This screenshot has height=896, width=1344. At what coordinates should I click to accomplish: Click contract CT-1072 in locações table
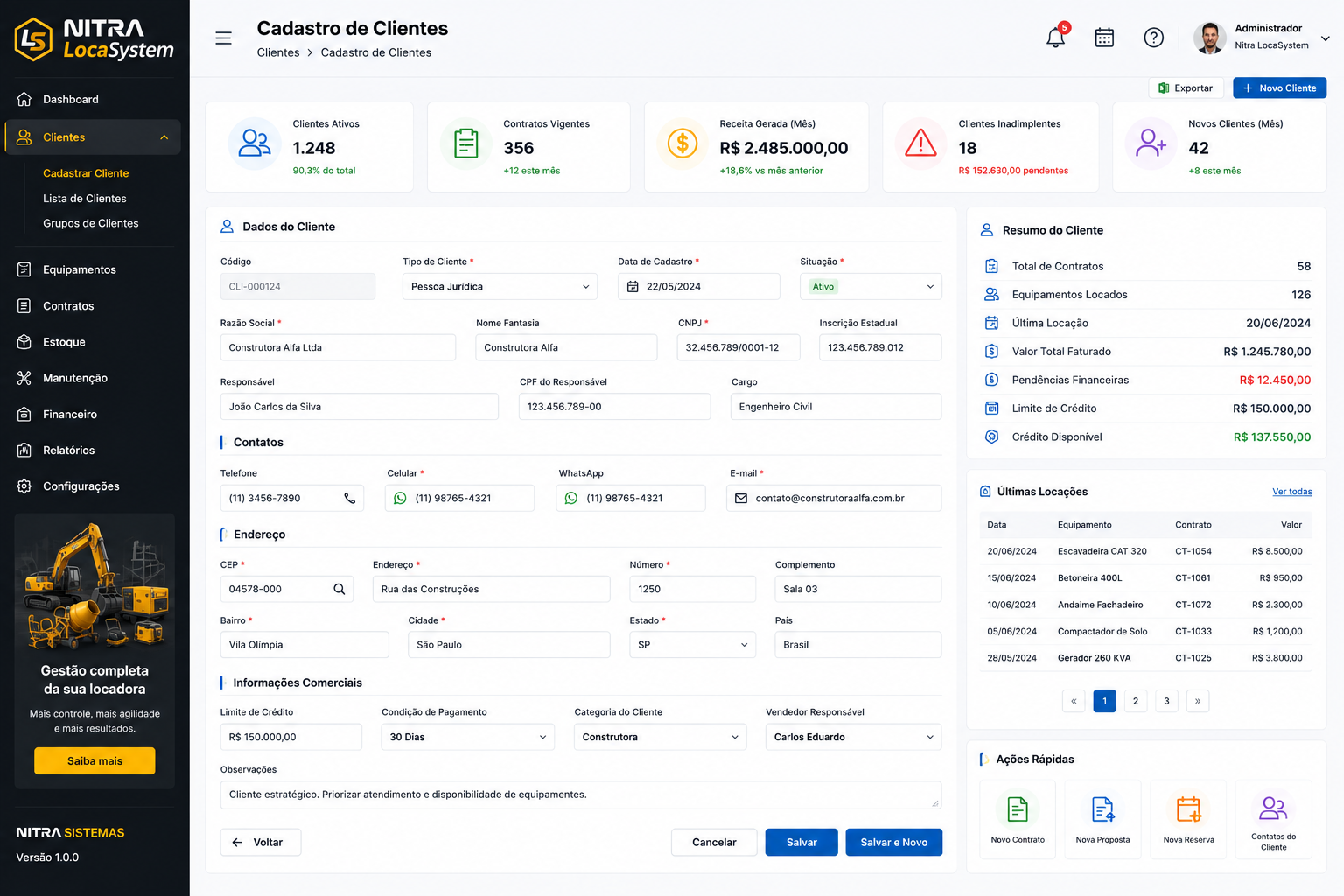pyautogui.click(x=1193, y=605)
